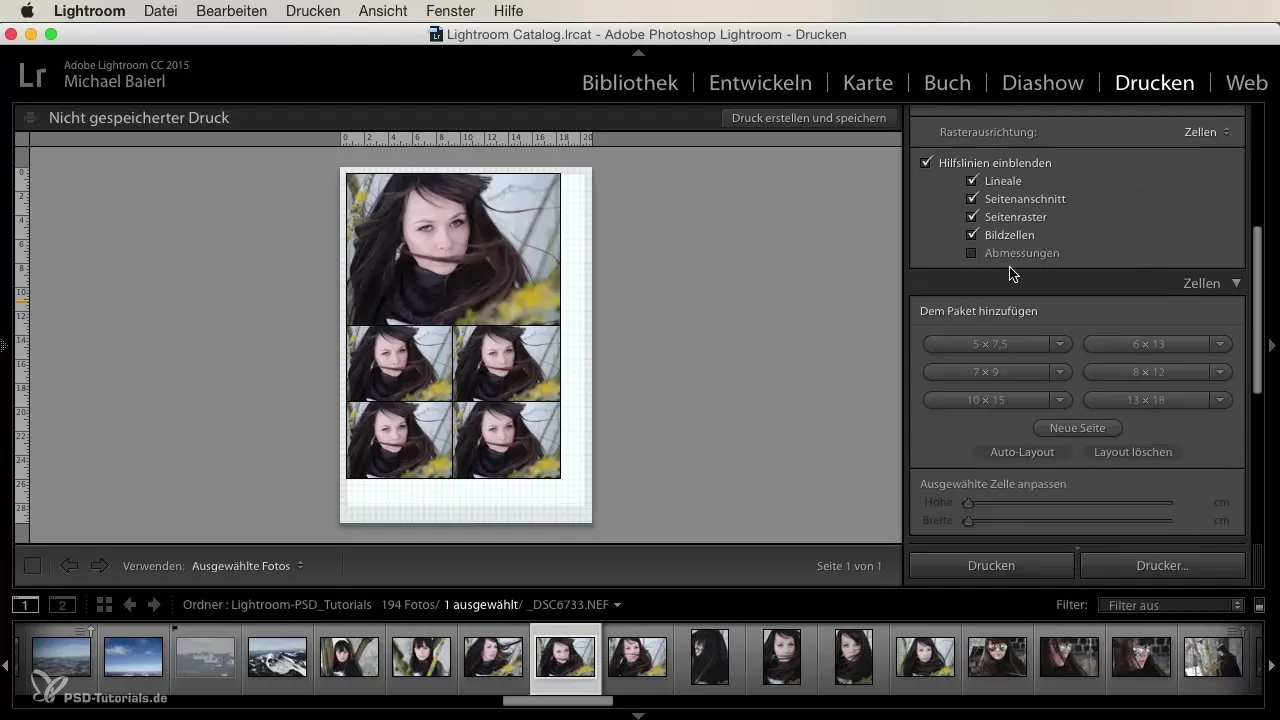Screen dimensions: 1280x720
Task: Open the Drucken menu in menu bar
Action: point(313,11)
